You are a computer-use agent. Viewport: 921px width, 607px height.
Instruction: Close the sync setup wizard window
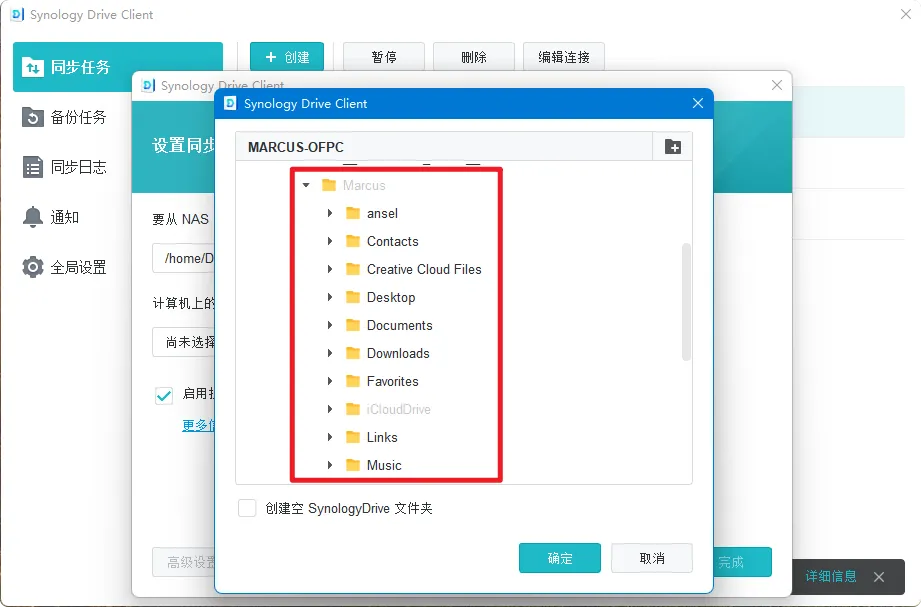[x=777, y=85]
